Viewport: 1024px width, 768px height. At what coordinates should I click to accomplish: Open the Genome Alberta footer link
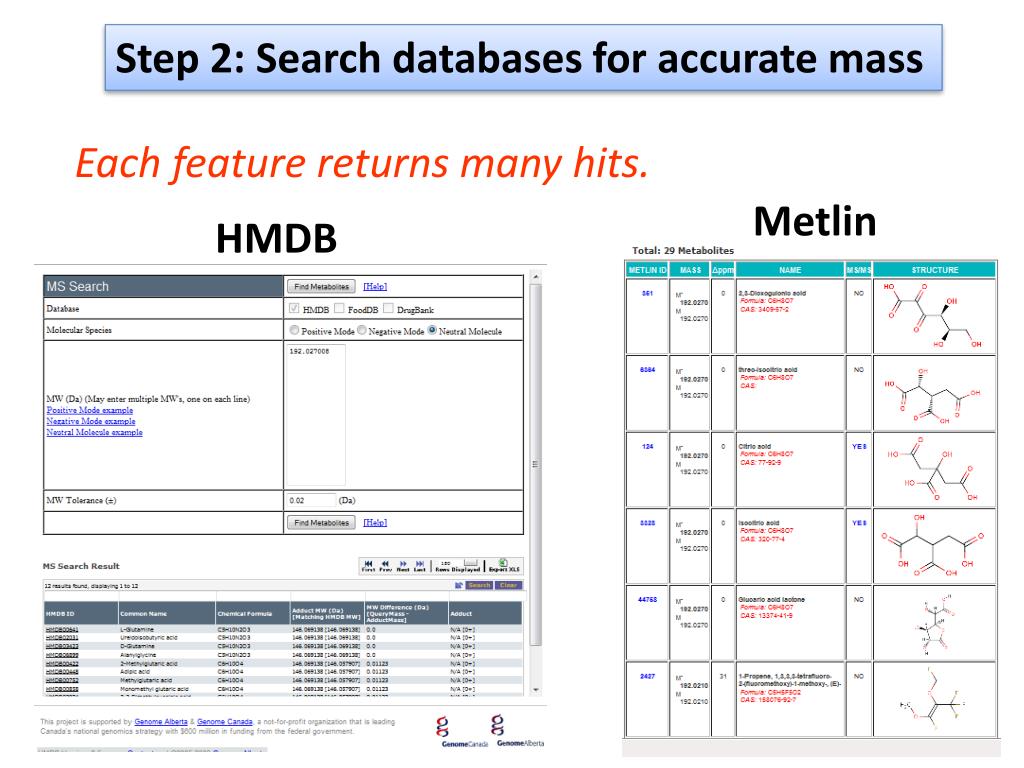[161, 722]
